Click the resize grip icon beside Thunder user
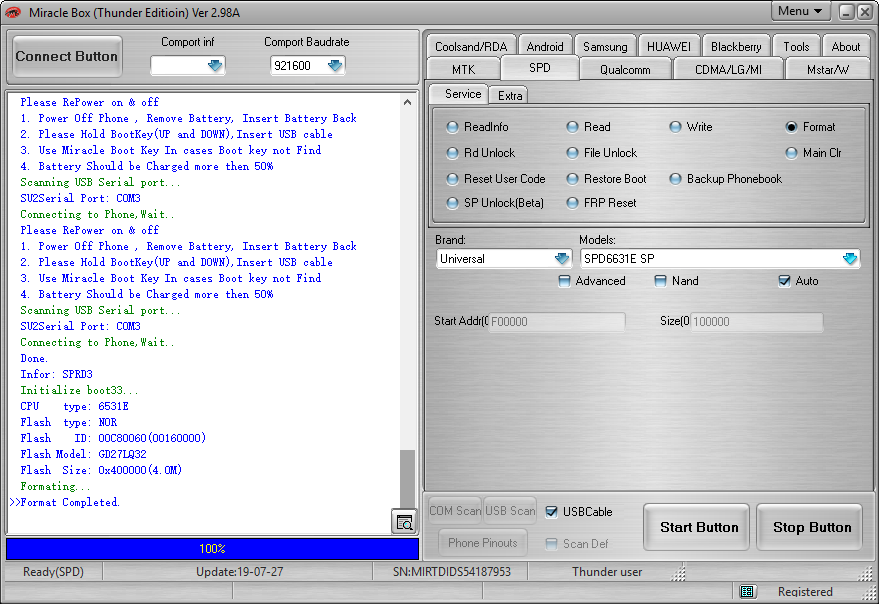879x604 pixels. pos(679,573)
